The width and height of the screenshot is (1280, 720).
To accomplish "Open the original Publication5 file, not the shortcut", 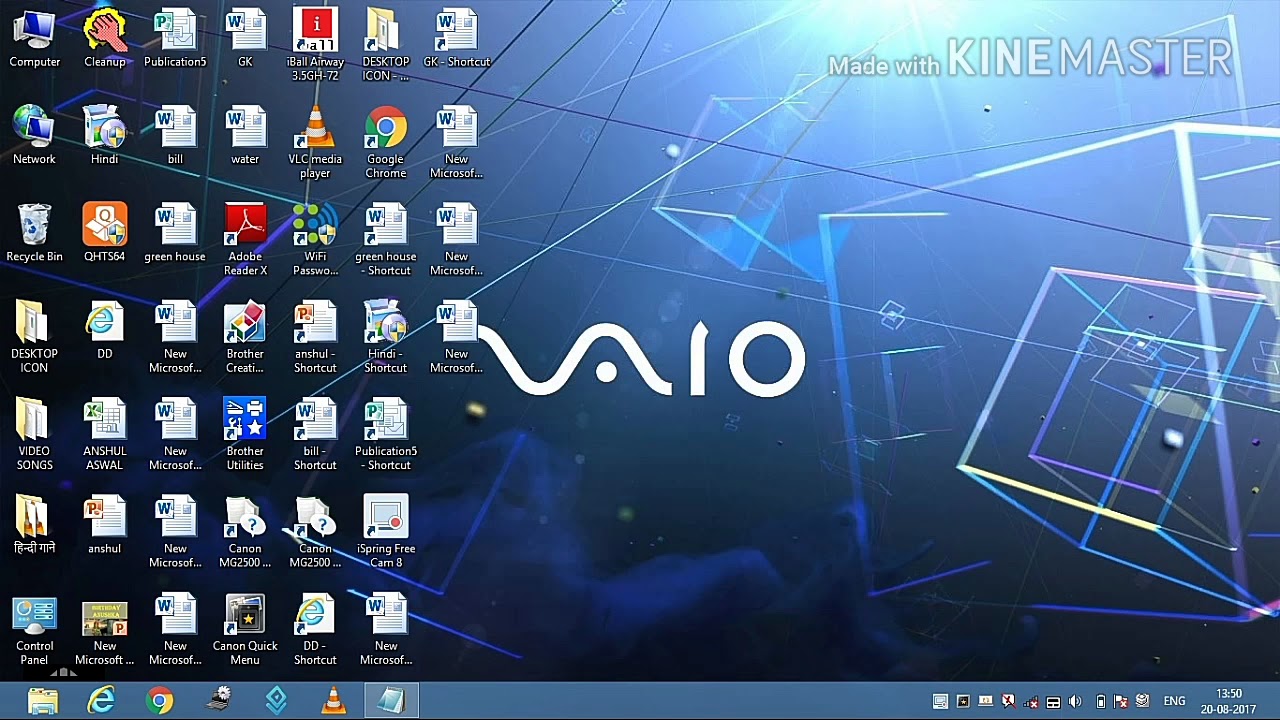I will pos(175,39).
